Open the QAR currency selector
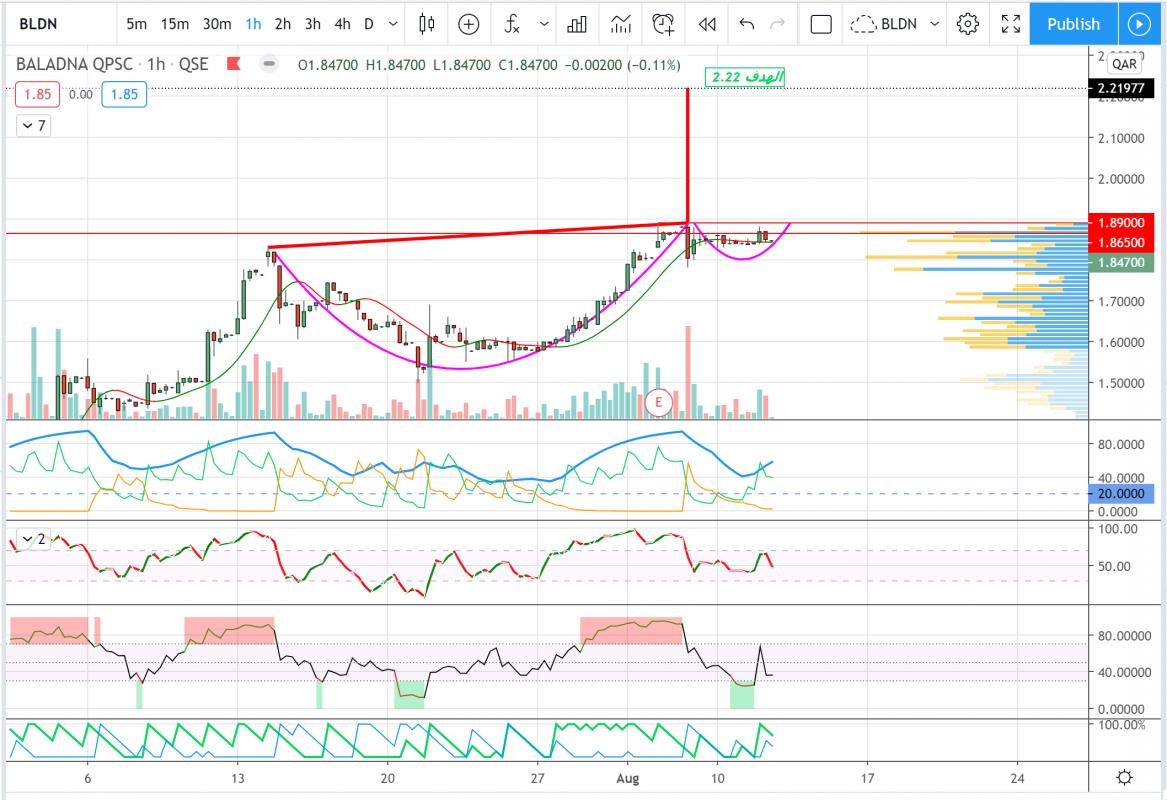 point(1124,63)
